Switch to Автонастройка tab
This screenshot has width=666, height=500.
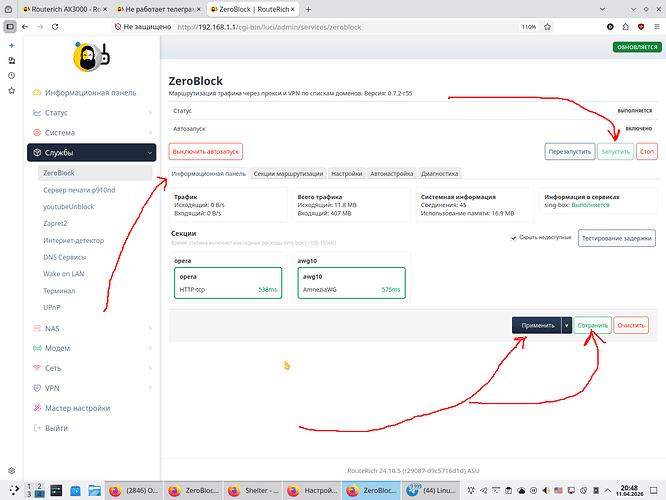click(x=392, y=173)
